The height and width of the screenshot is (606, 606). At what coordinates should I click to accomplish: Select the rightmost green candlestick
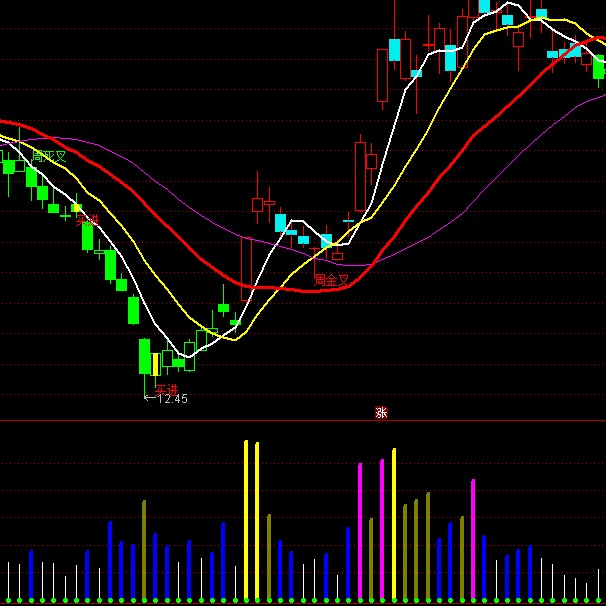[x=599, y=67]
